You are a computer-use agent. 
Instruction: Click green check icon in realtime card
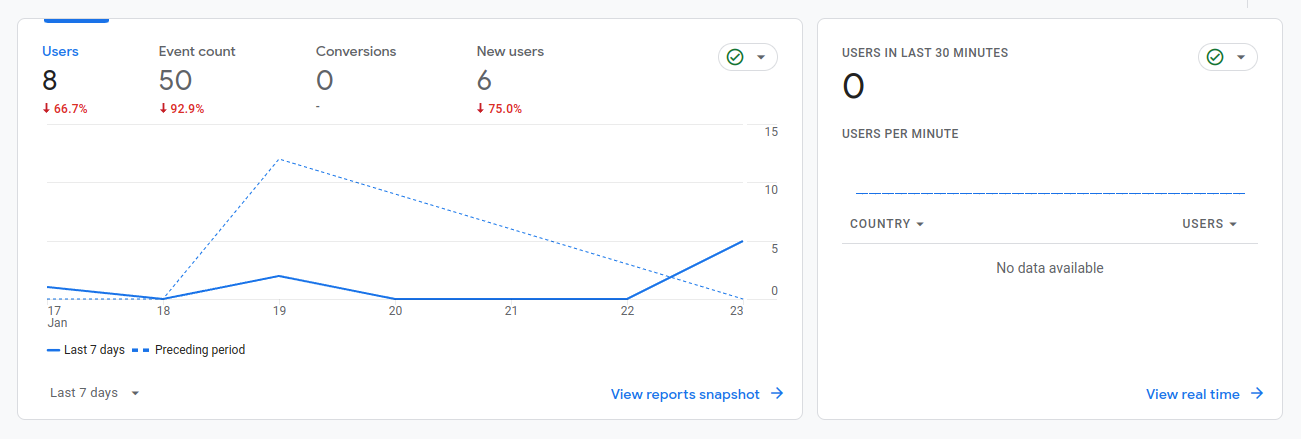click(x=1215, y=58)
